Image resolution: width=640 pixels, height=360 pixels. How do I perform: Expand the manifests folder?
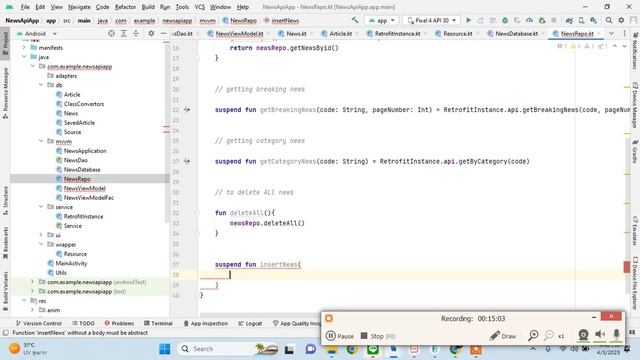click(x=24, y=48)
